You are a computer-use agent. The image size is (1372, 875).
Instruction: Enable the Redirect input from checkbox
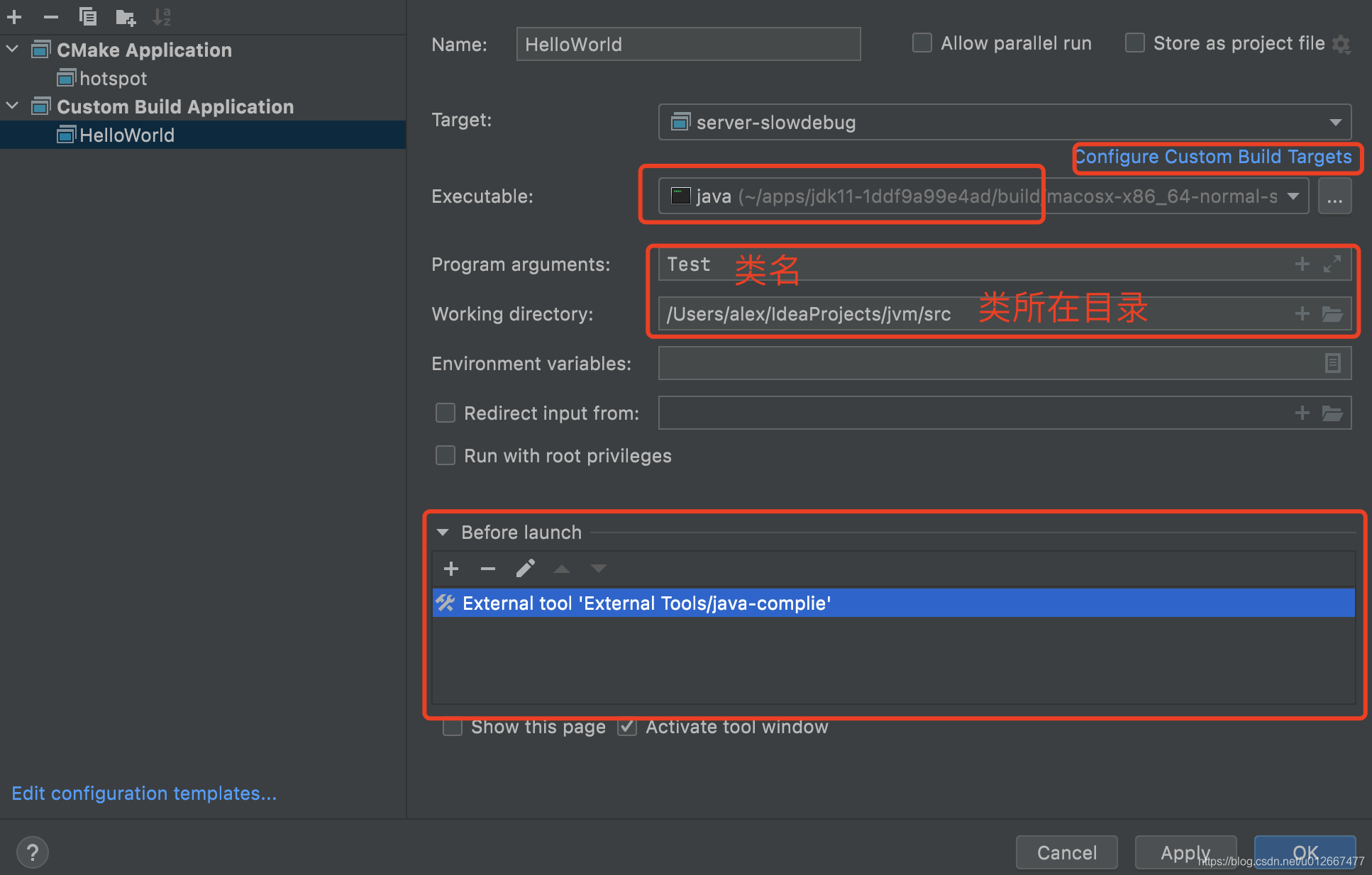[444, 413]
